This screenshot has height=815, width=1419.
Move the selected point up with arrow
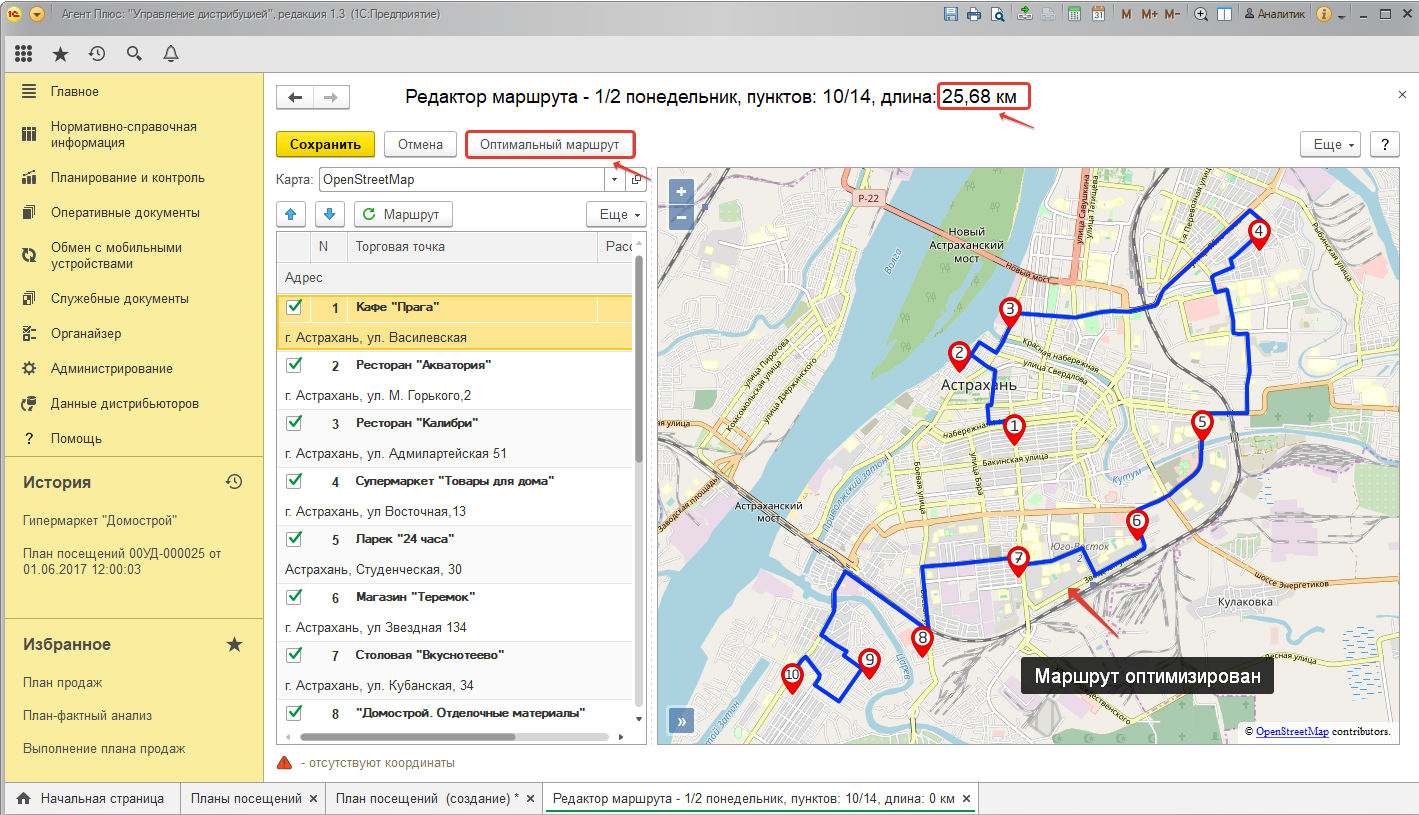(x=291, y=214)
